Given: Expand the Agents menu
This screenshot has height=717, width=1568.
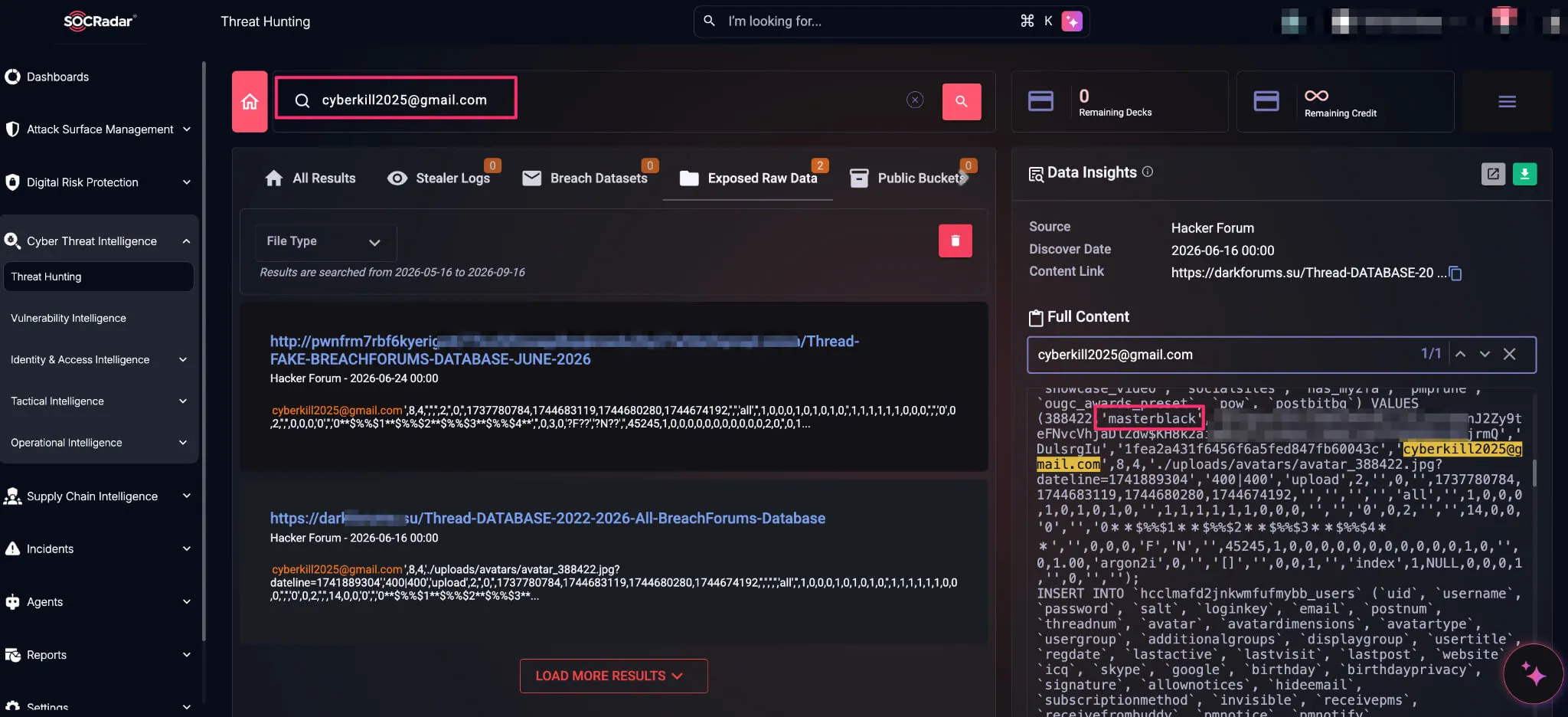Looking at the screenshot, I should click(98, 601).
